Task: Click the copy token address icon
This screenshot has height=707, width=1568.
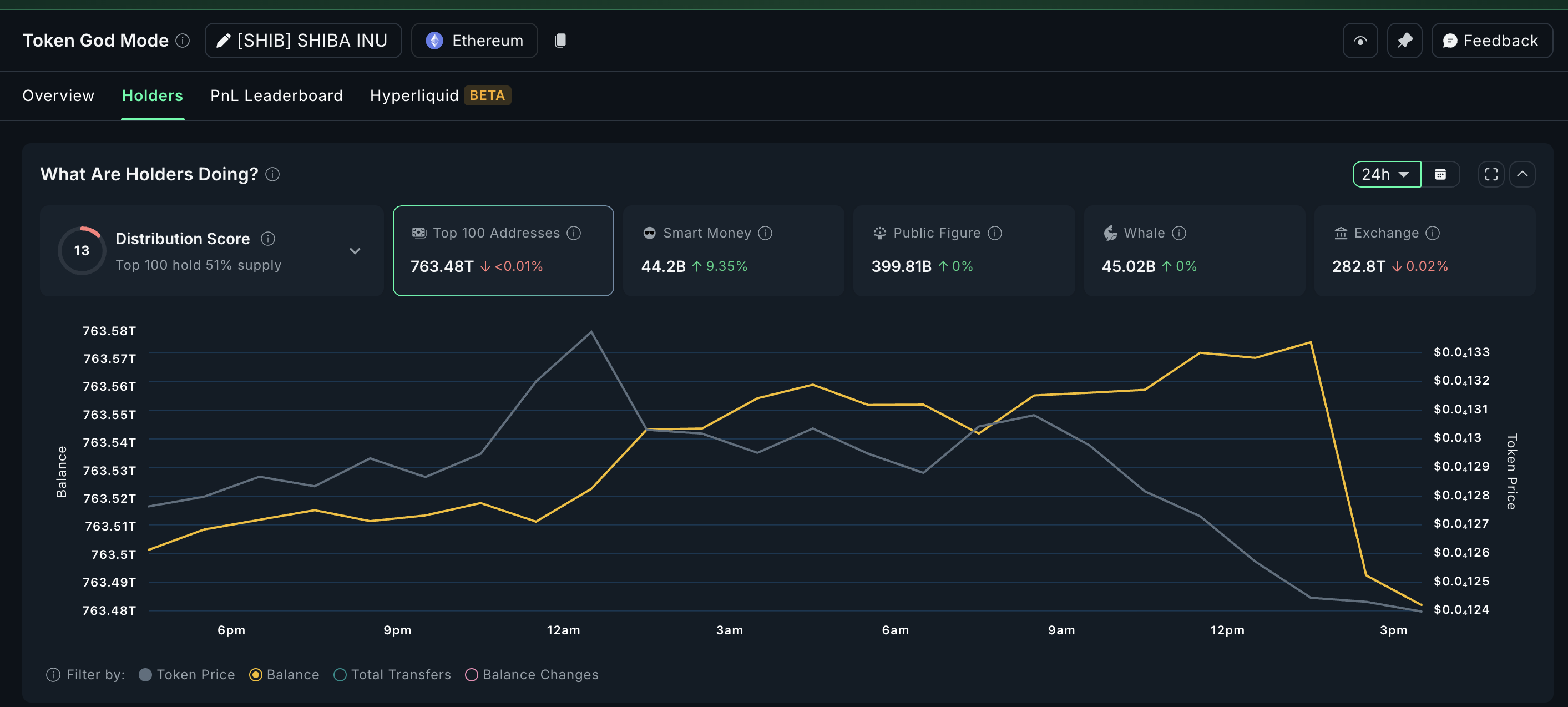Action: [x=560, y=40]
